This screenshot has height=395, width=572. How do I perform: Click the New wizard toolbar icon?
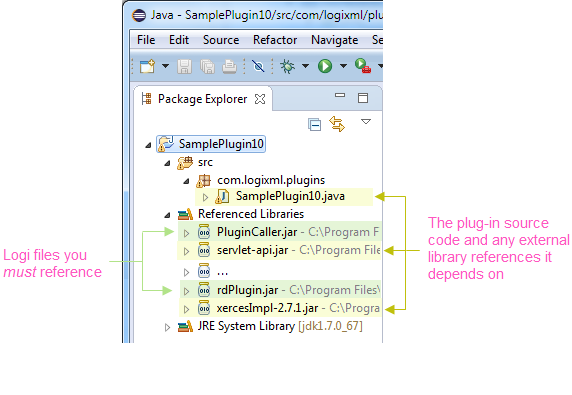point(147,66)
